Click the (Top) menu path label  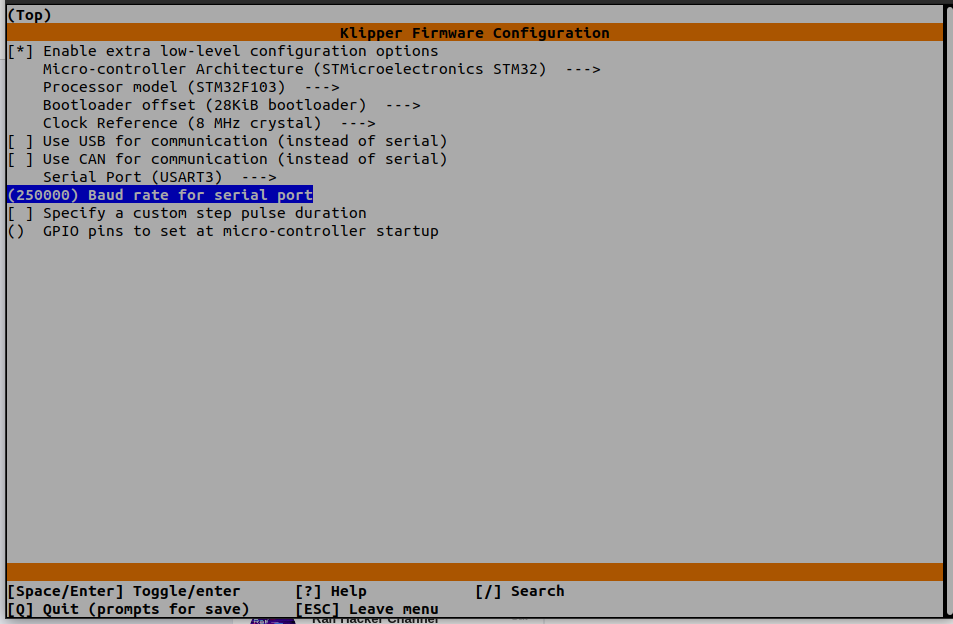pos(29,15)
